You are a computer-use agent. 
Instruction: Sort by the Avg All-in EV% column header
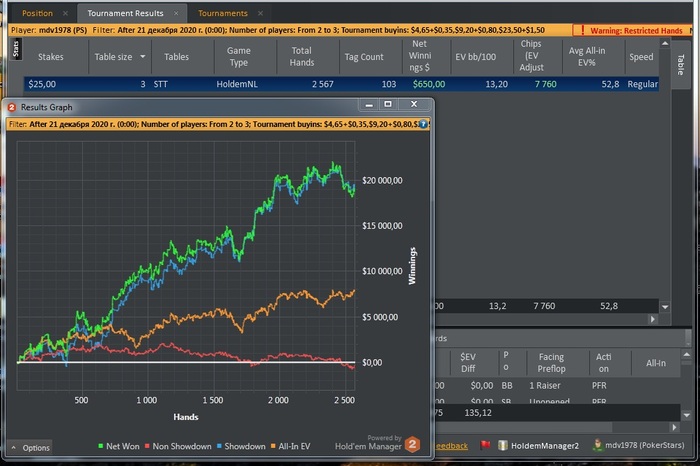tap(587, 57)
